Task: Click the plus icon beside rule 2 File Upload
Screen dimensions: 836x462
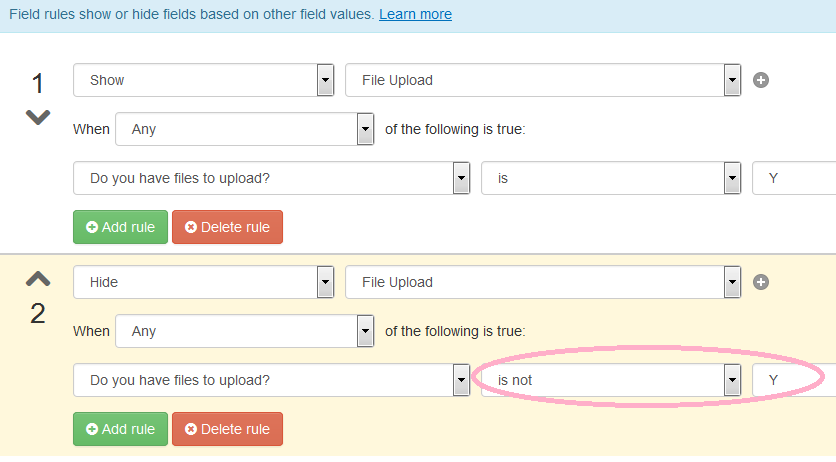Action: [x=761, y=282]
